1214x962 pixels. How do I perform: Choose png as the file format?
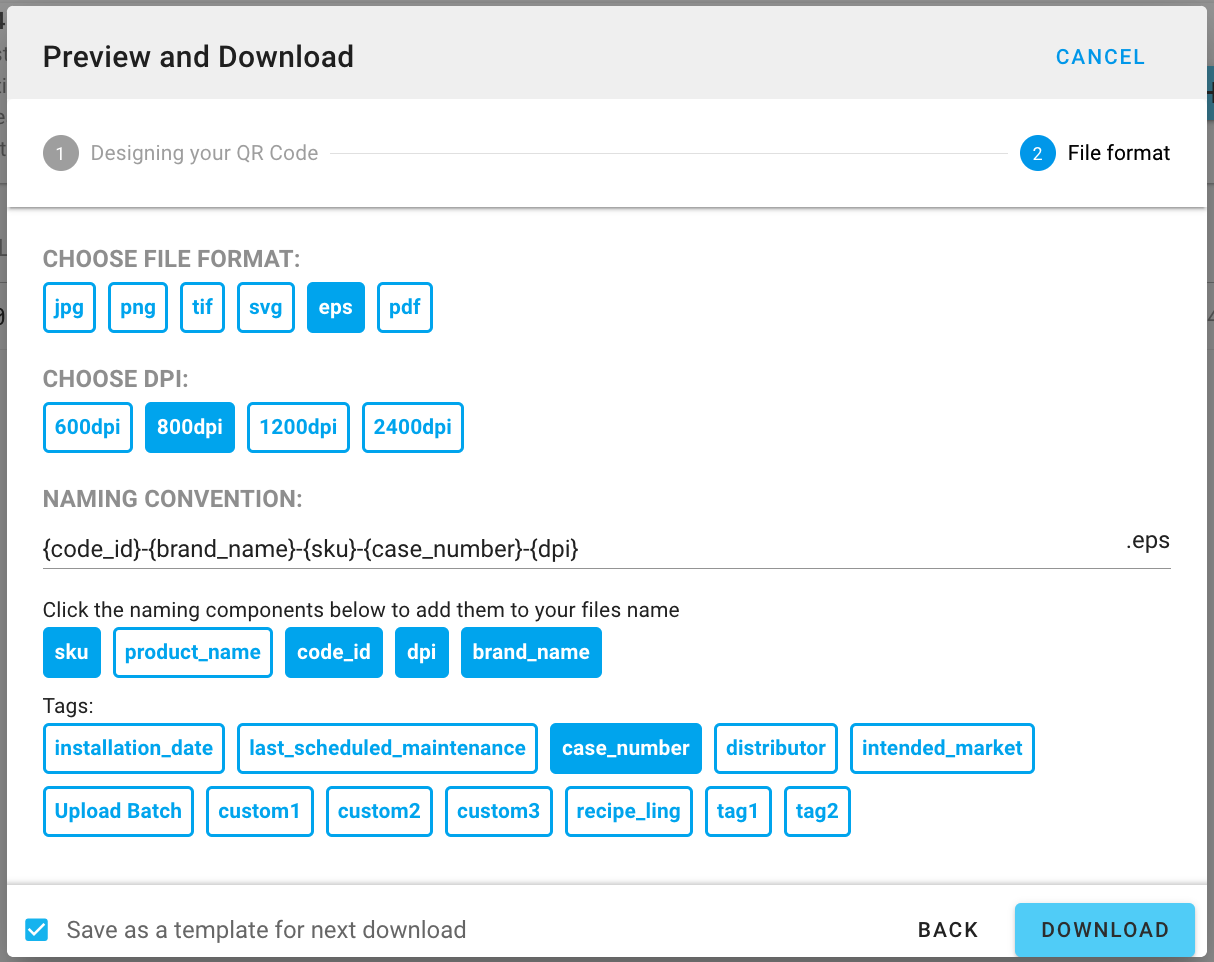(138, 307)
